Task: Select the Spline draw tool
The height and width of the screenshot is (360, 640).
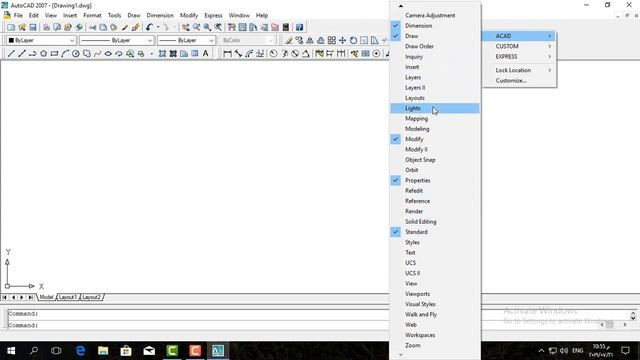Action: 97,53
